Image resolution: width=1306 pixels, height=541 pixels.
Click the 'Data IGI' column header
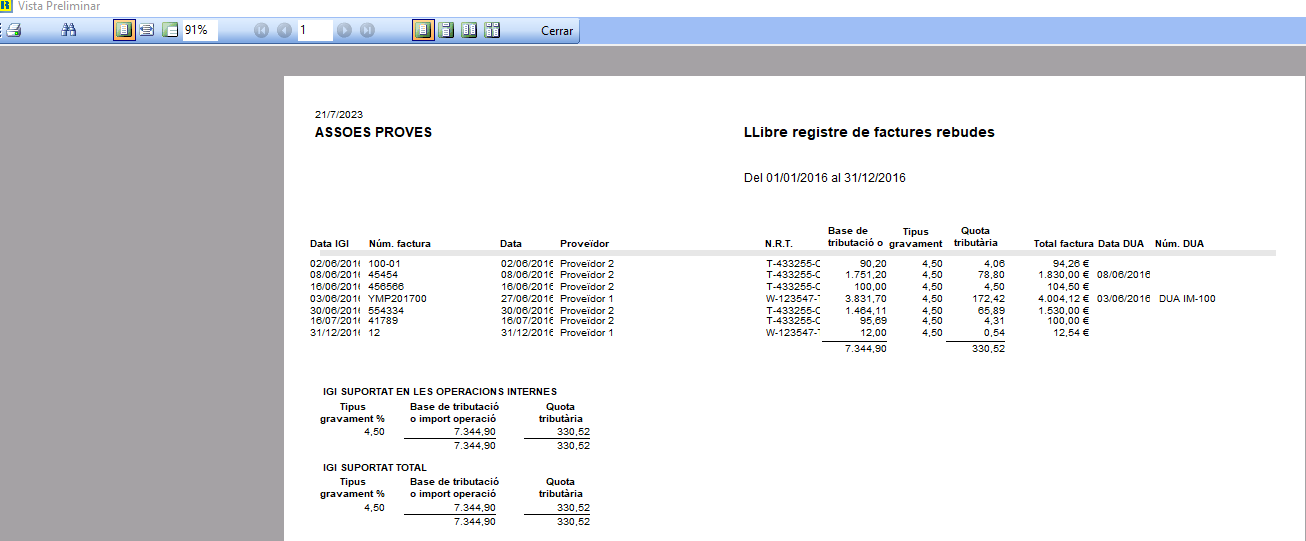330,244
